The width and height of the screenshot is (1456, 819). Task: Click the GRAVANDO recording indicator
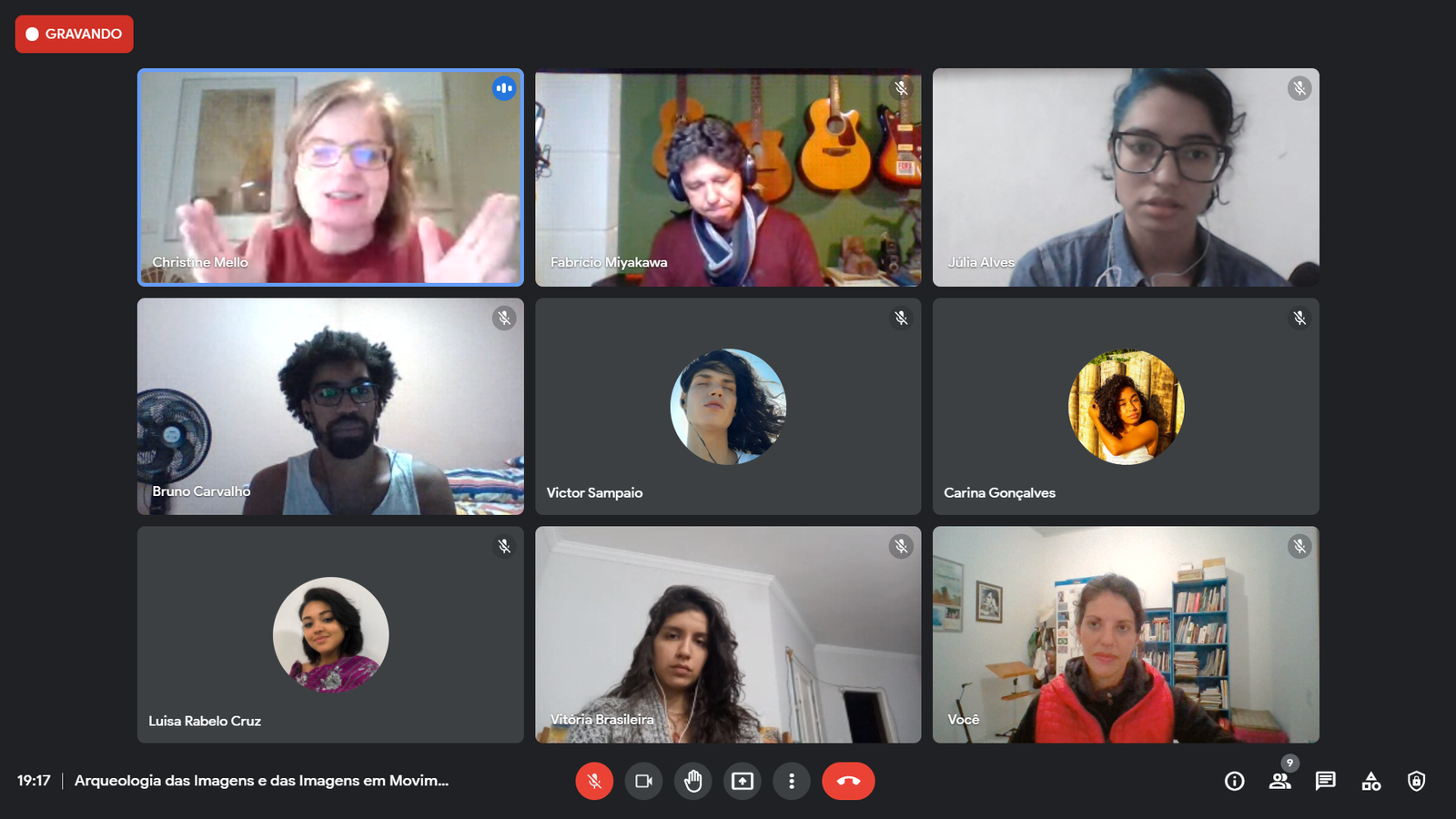[x=75, y=34]
